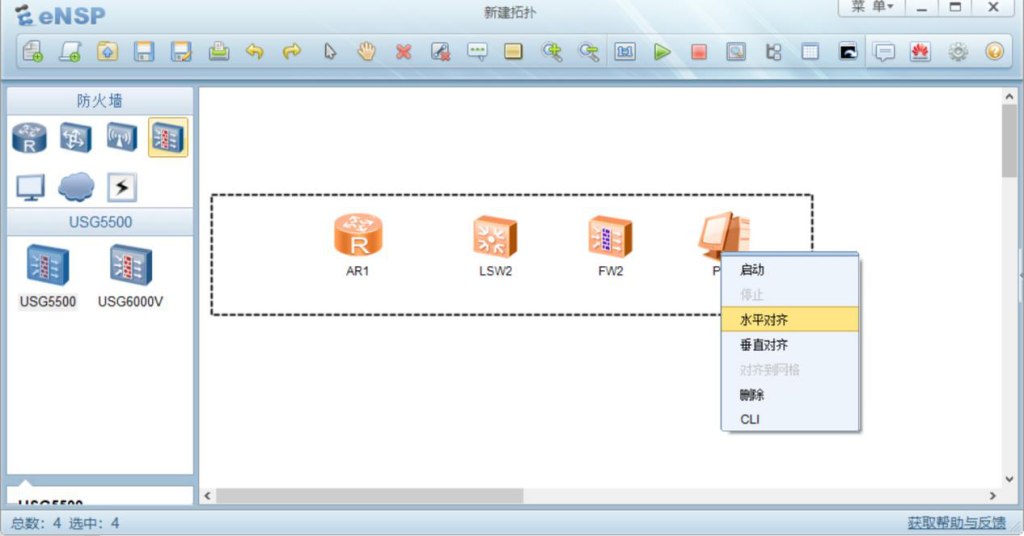
Task: Click the fit to screen 1:1 icon
Action: (x=625, y=52)
